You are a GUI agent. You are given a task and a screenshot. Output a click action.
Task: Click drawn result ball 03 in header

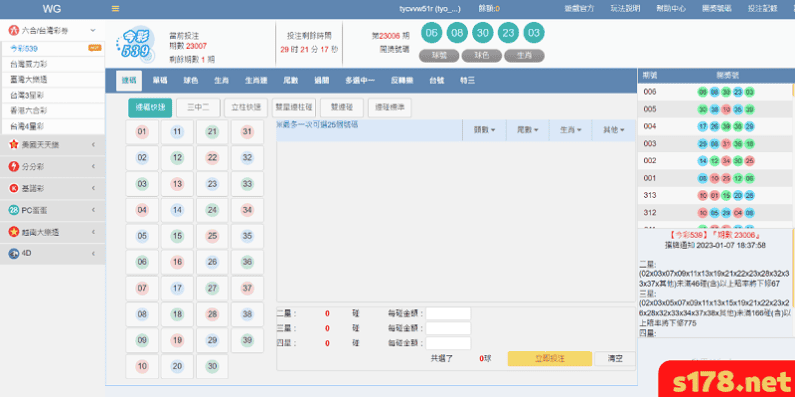(534, 33)
